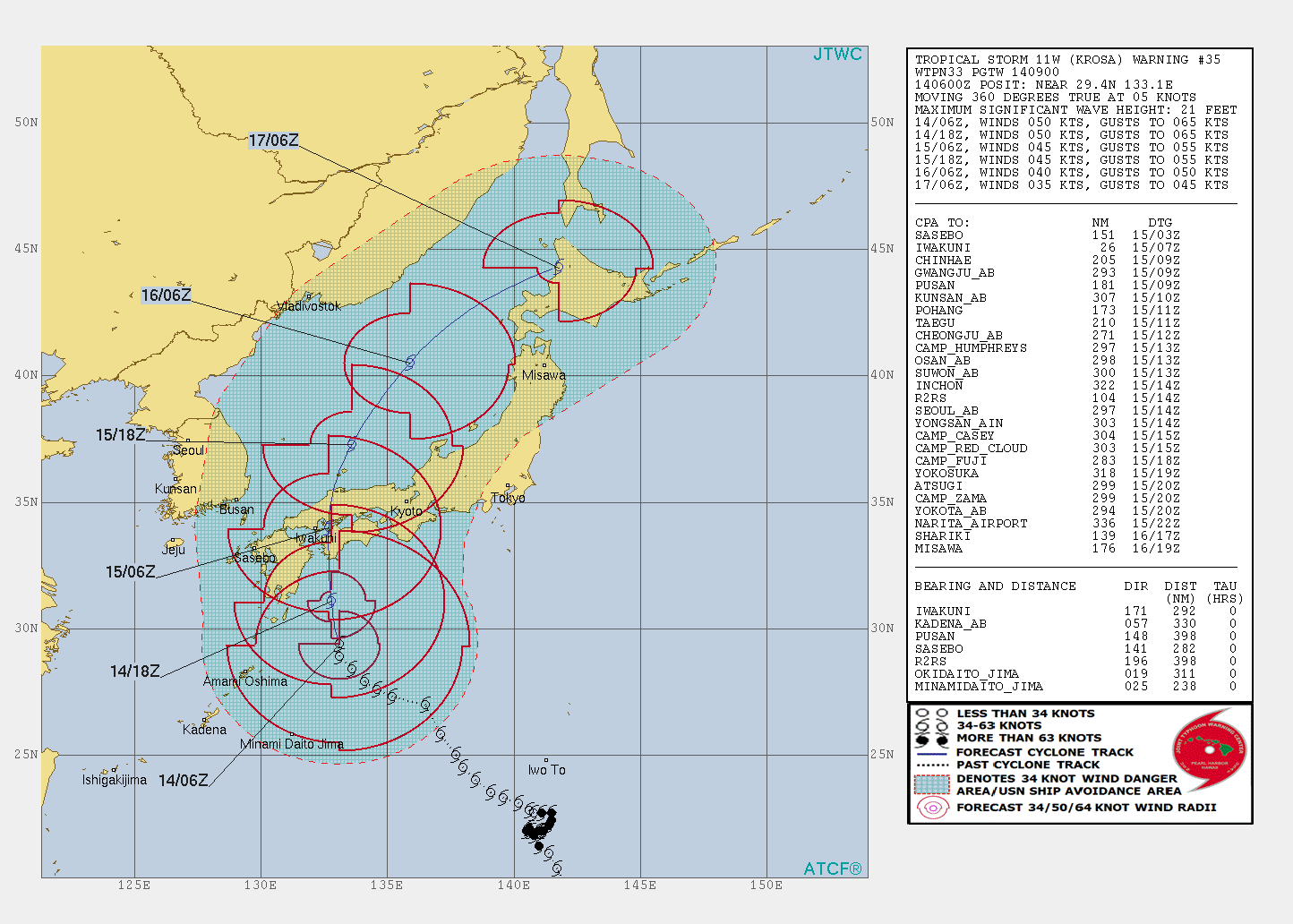Click the '34-63 knots' legend cyclone symbols
This screenshot has width=1293, height=924.
(x=932, y=726)
